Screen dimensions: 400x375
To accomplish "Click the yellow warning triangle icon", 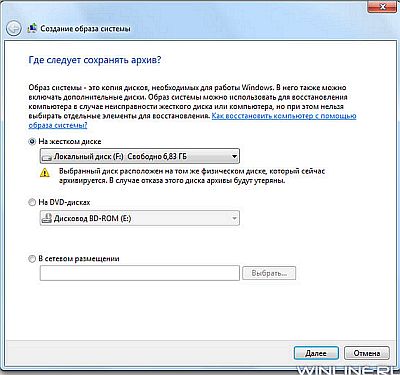I will tap(45, 173).
